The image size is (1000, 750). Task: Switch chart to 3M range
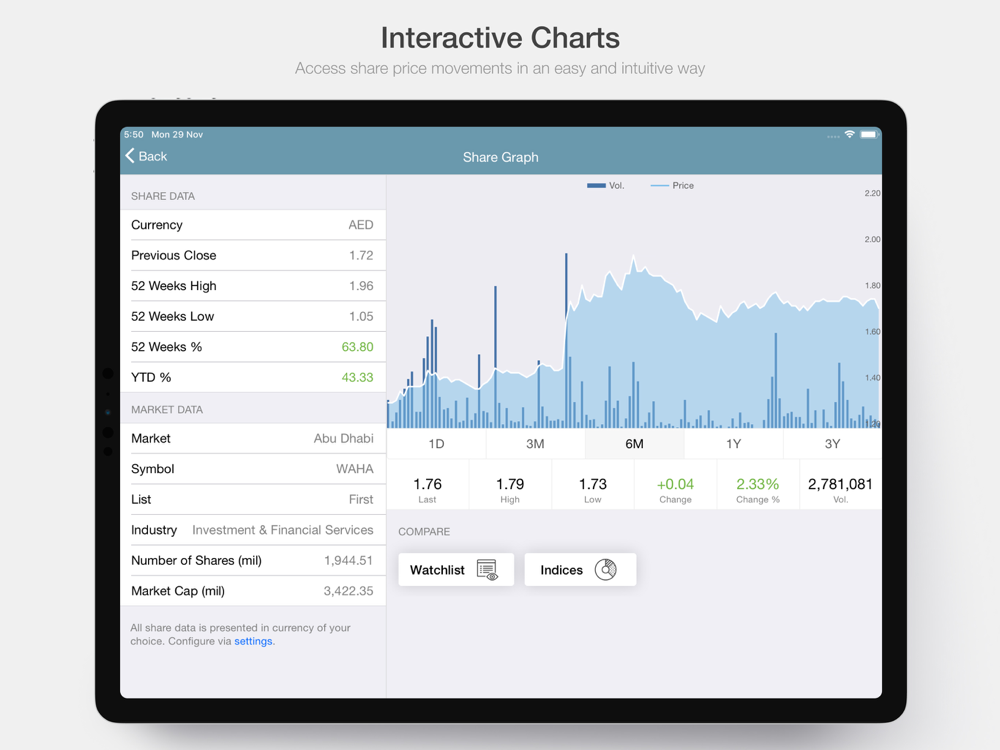coord(535,444)
